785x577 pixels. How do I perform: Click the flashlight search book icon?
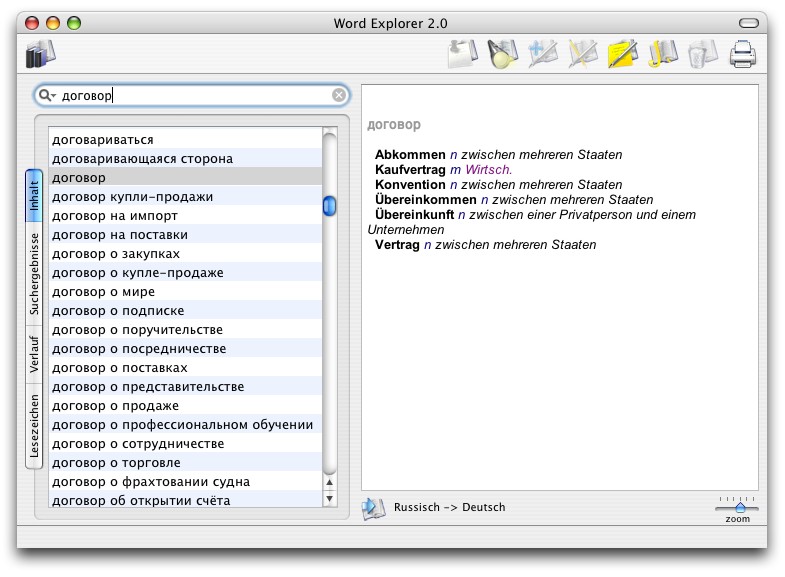coord(503,54)
